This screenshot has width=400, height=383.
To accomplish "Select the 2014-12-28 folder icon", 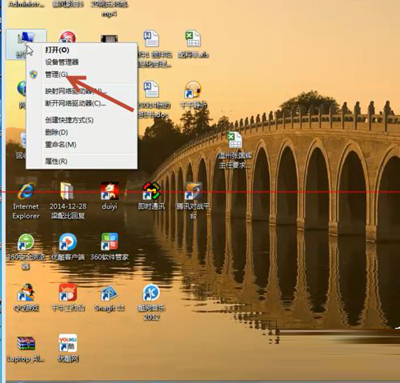I will tap(68, 192).
